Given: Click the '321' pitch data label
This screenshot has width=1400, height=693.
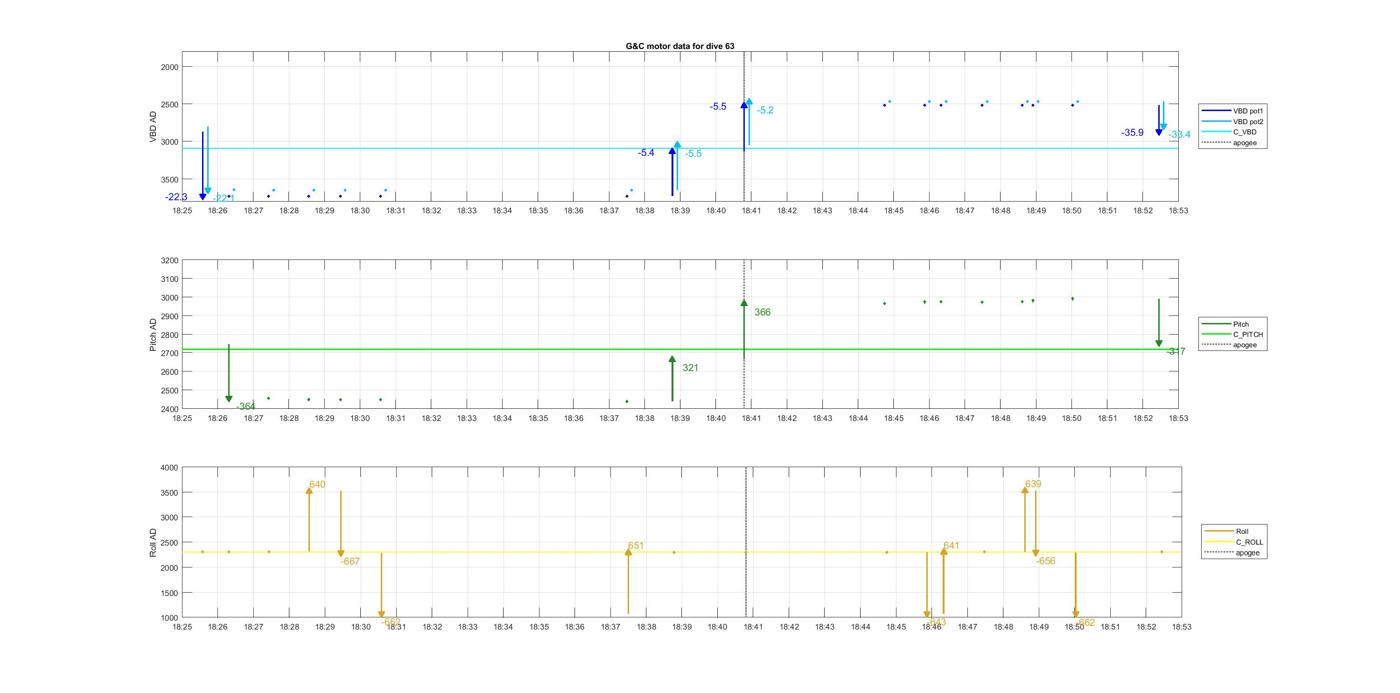Looking at the screenshot, I should 690,368.
